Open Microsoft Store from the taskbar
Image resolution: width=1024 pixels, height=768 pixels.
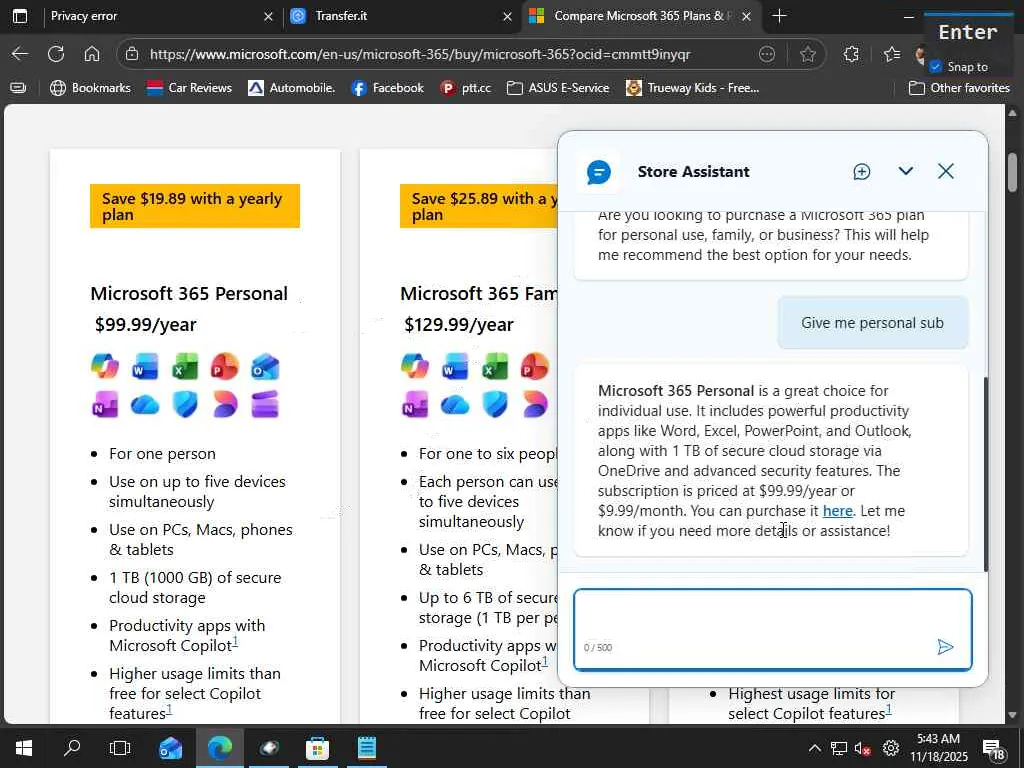(x=317, y=748)
